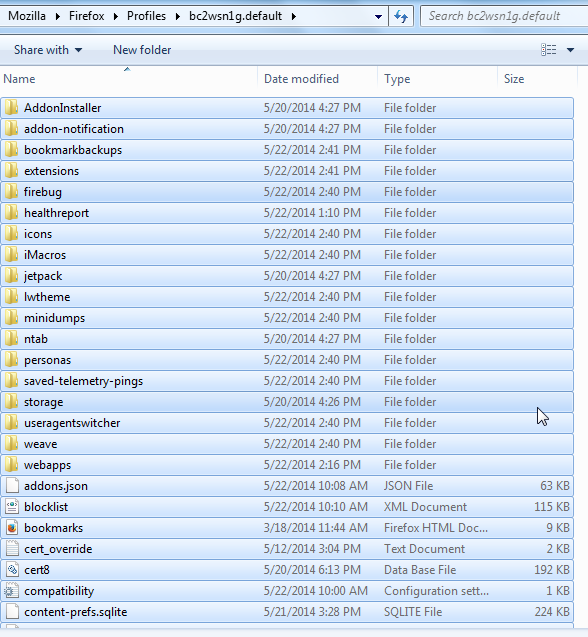Click the 'SQLITE File' type cell
This screenshot has width=588, height=637.
413,612
